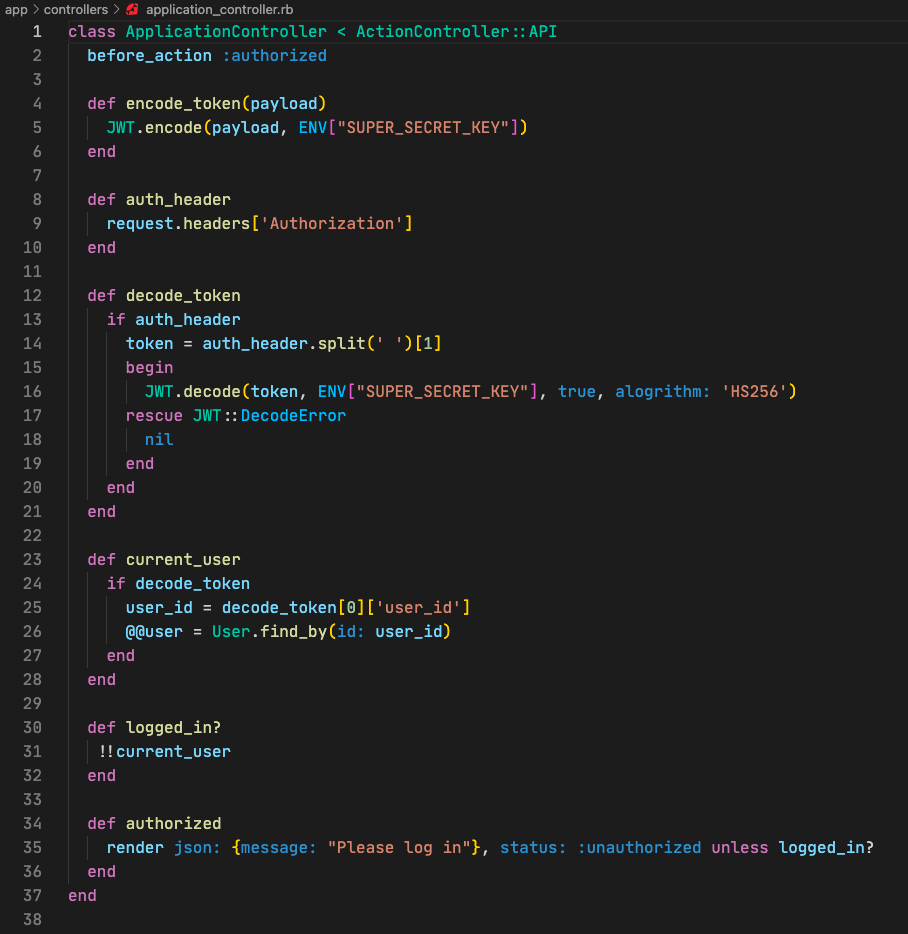
Task: Click 'decode_token' method definition on line 12
Action: [183, 295]
